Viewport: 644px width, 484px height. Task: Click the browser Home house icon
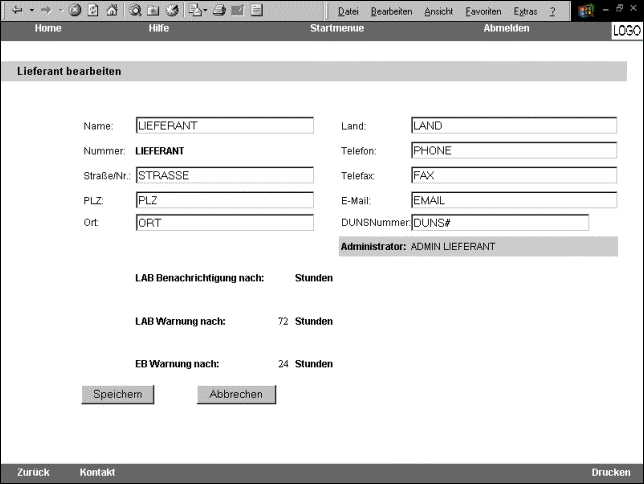pyautogui.click(x=112, y=10)
